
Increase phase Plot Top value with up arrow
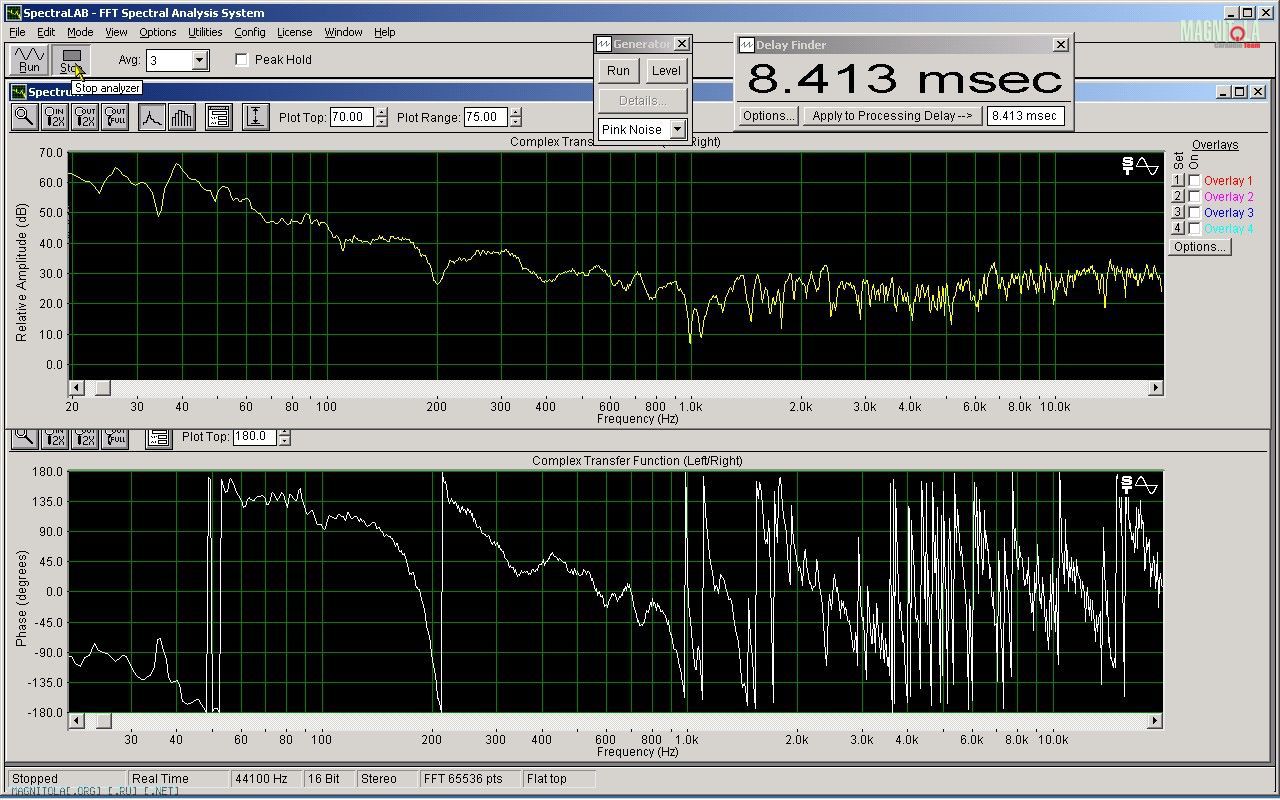click(x=284, y=433)
